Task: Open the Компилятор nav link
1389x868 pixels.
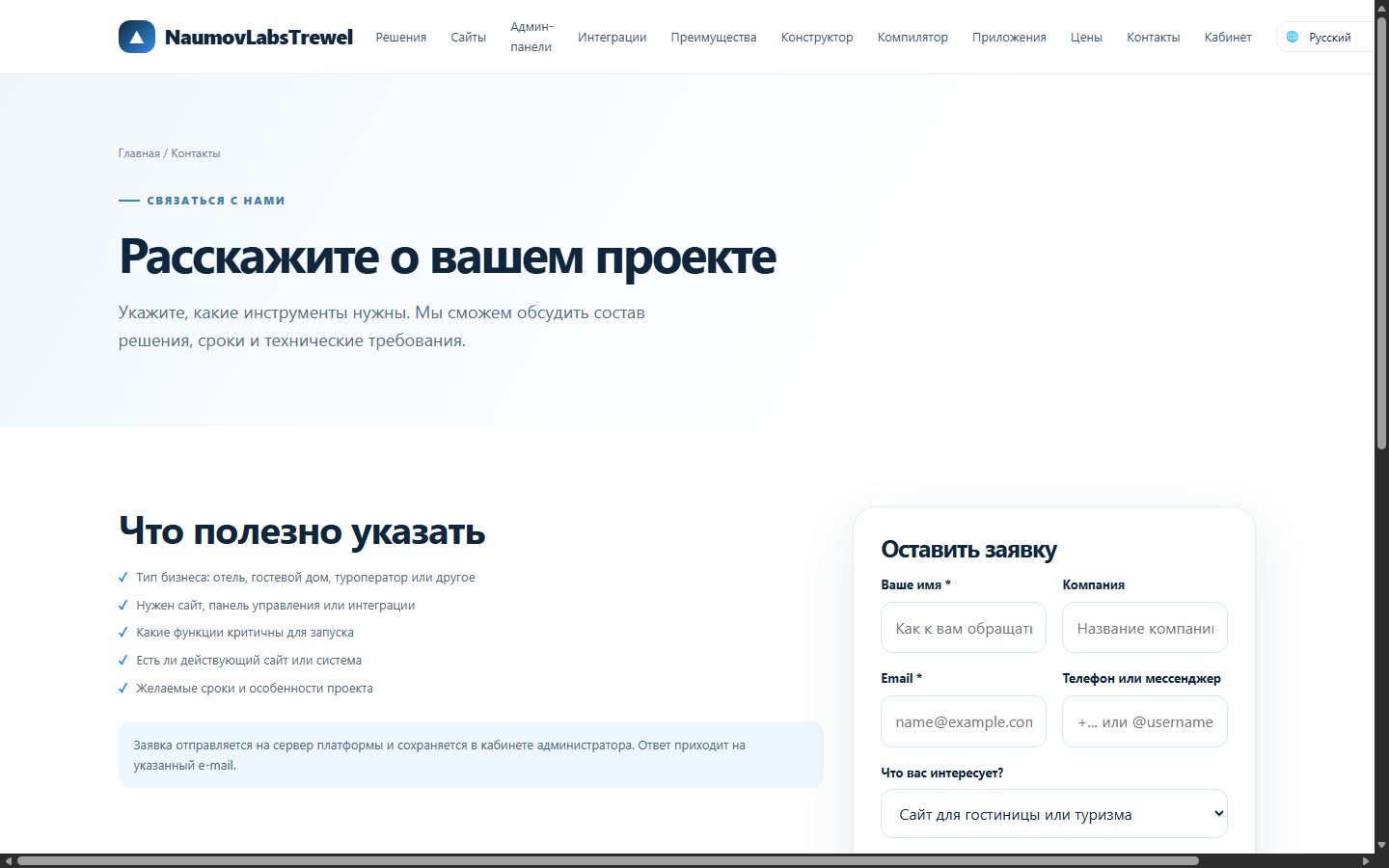Action: point(912,37)
